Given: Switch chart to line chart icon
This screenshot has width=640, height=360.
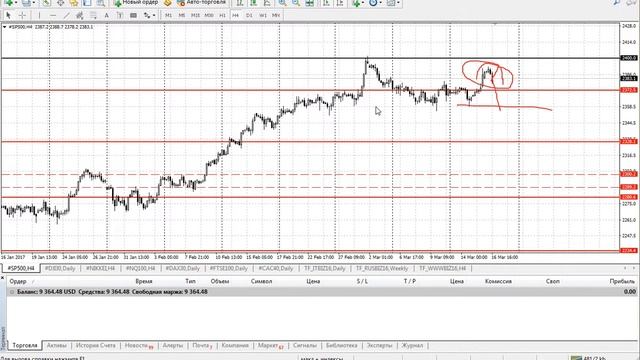Looking at the screenshot, I should [267, 2].
